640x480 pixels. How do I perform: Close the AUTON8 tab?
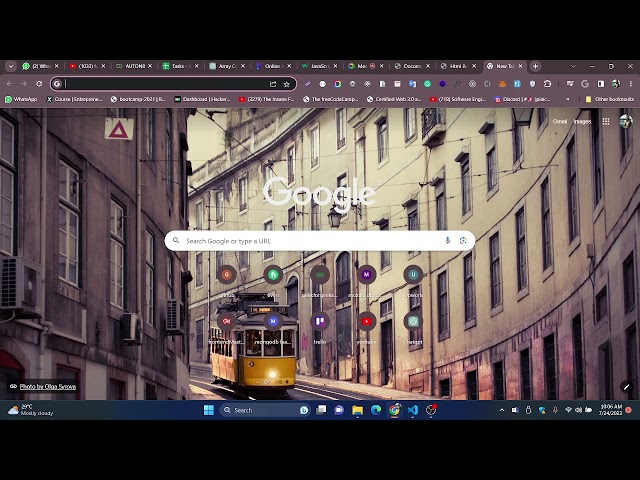coord(150,66)
